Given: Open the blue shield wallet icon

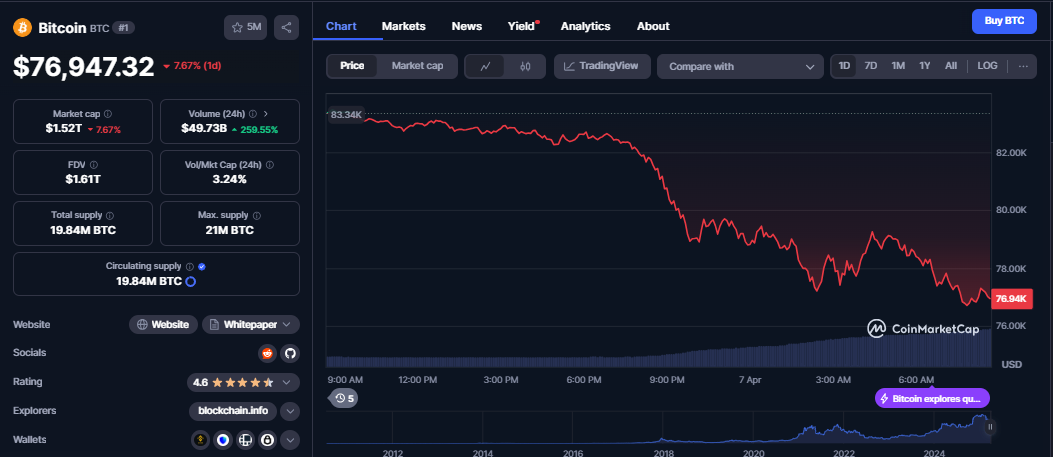Looking at the screenshot, I should [222, 440].
